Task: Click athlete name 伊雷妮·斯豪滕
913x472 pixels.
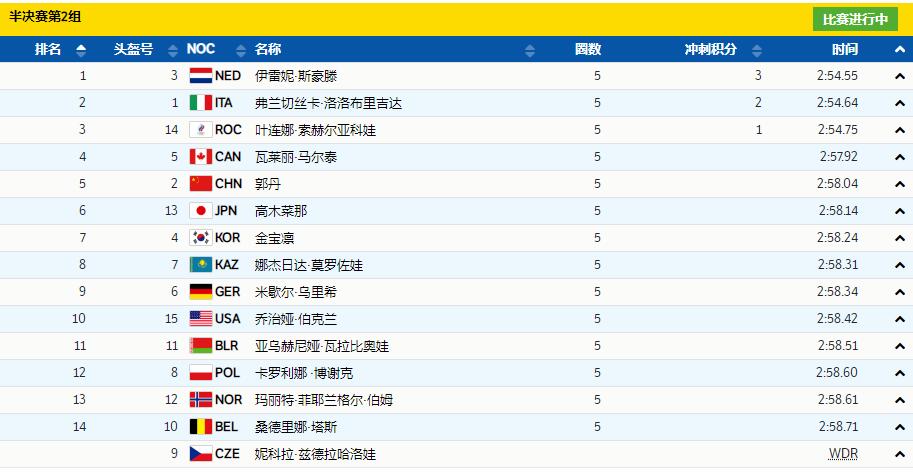Action: pos(296,76)
